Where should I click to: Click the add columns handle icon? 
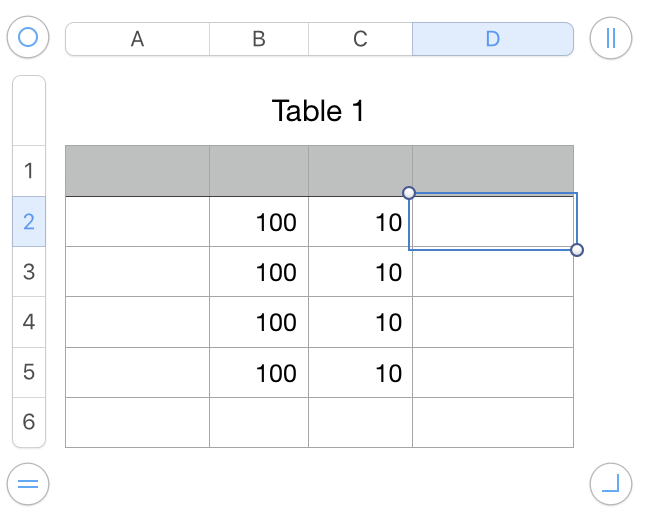coord(610,38)
